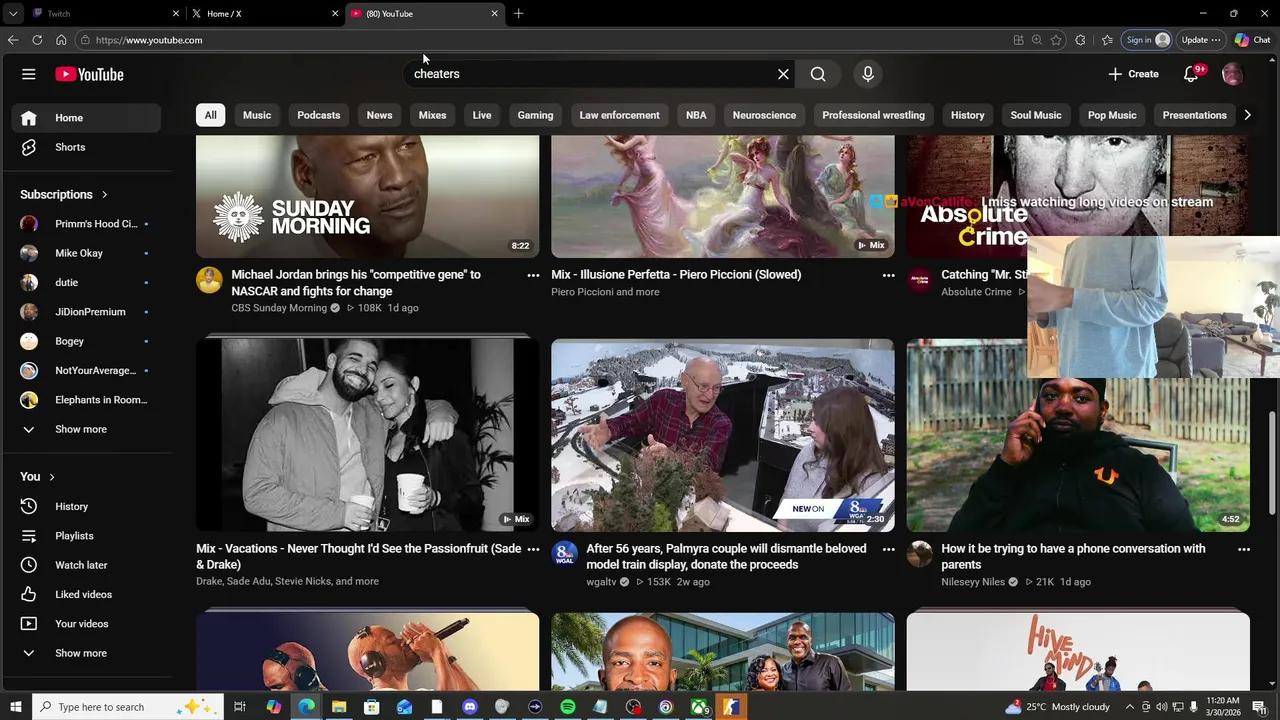Open Liked videos in the sidebar
1280x720 pixels.
point(86,594)
